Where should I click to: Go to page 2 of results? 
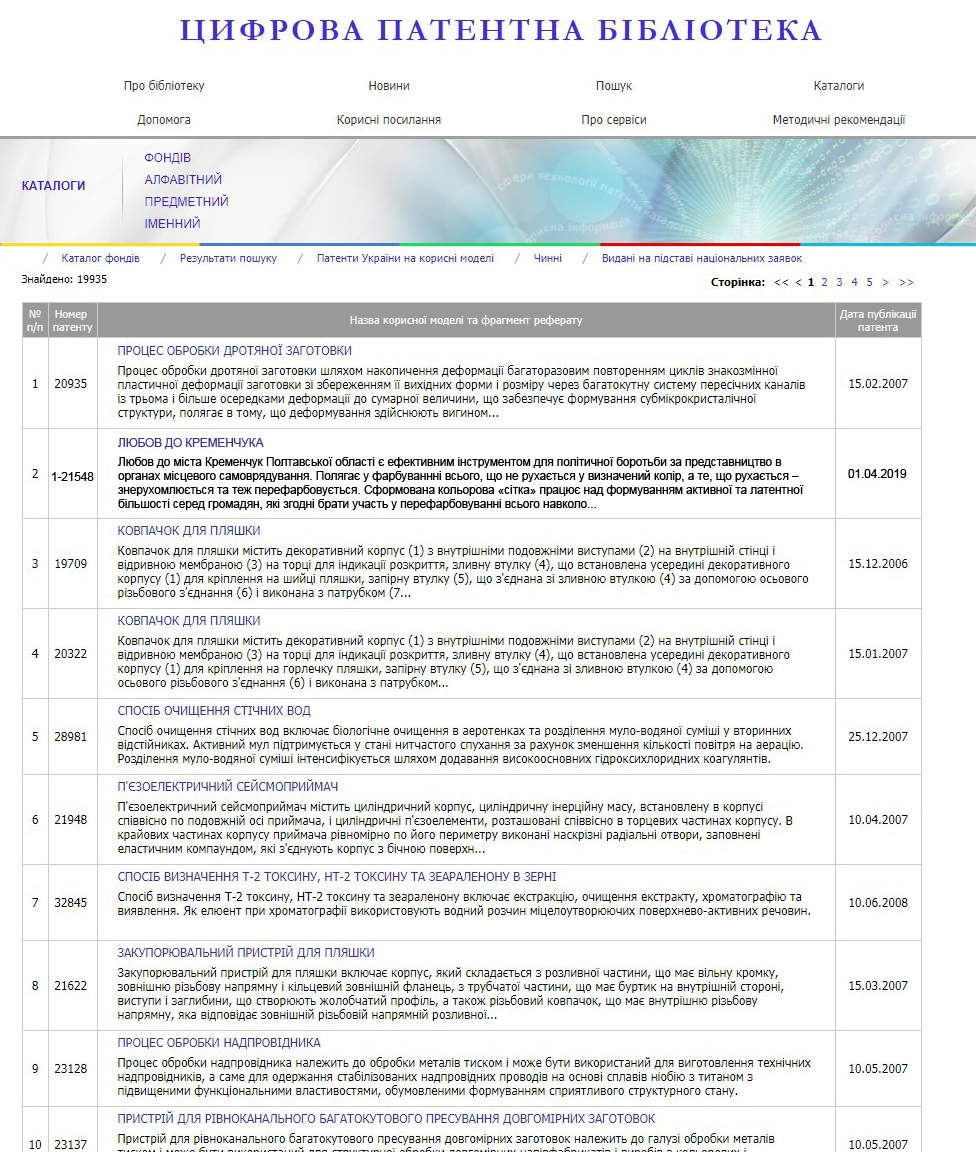[x=824, y=282]
